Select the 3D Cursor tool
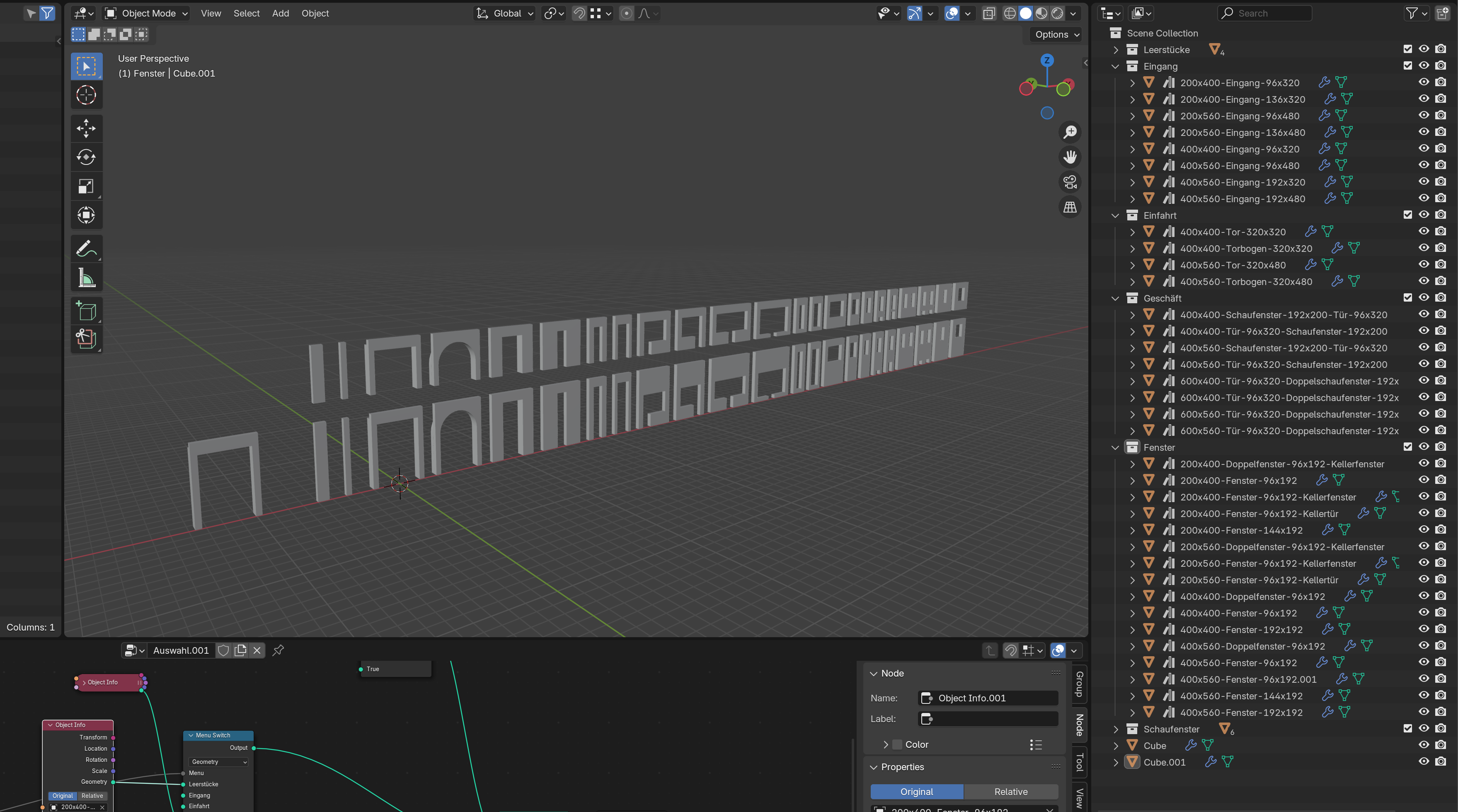The width and height of the screenshot is (1458, 812). (x=86, y=95)
